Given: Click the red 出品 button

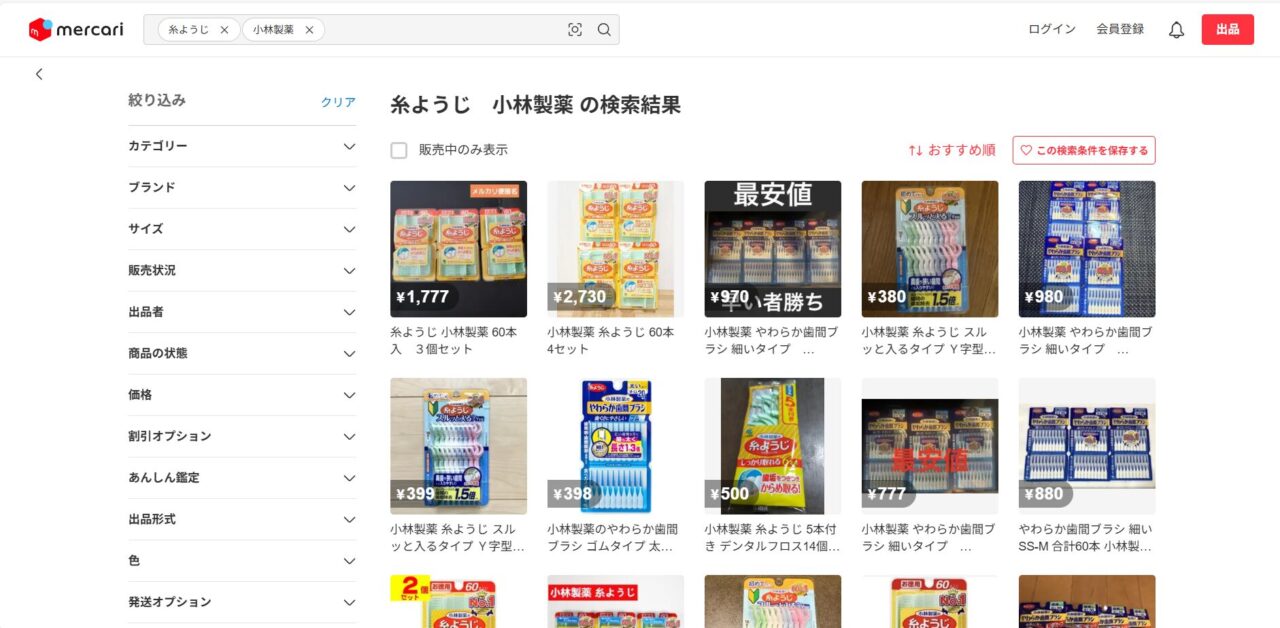Looking at the screenshot, I should coord(1228,30).
